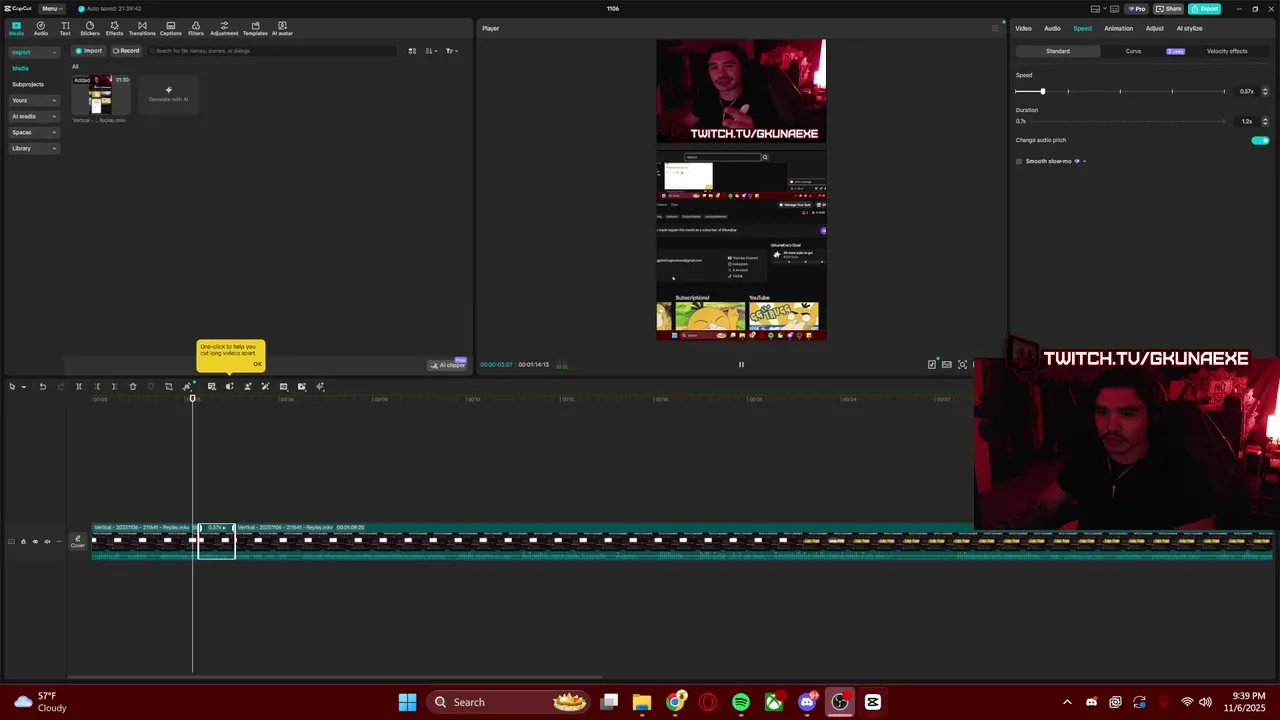Click the fullscreen preview icon in player
This screenshot has width=1280, height=720.
pyautogui.click(x=962, y=364)
